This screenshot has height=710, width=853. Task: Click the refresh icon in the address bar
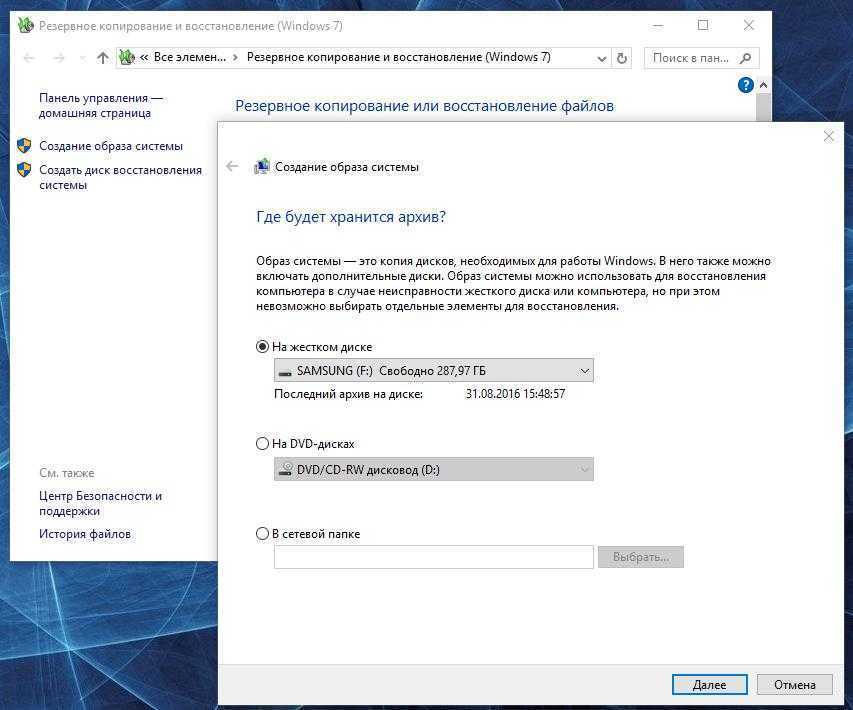(x=622, y=58)
